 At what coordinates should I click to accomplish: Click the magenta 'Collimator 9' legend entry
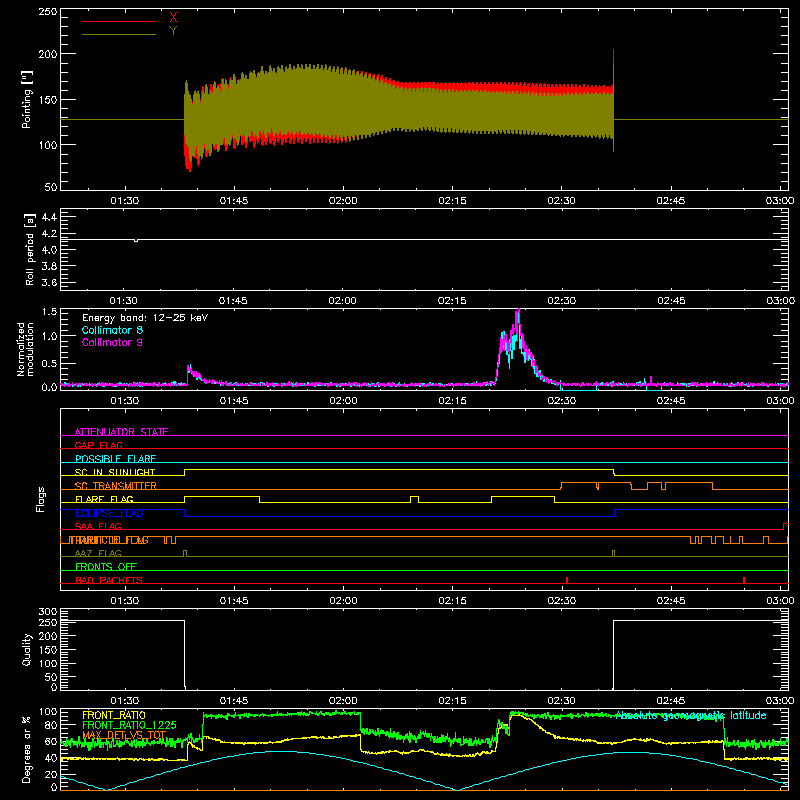(112, 342)
